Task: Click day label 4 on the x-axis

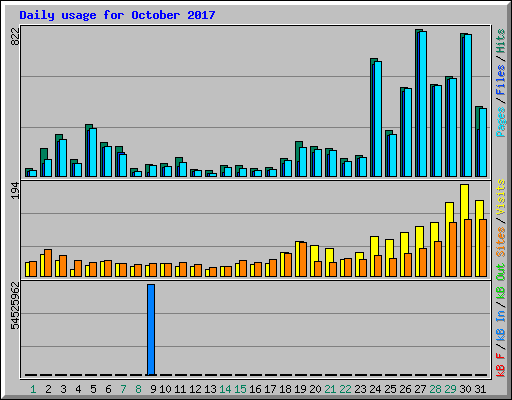Action: (78, 389)
